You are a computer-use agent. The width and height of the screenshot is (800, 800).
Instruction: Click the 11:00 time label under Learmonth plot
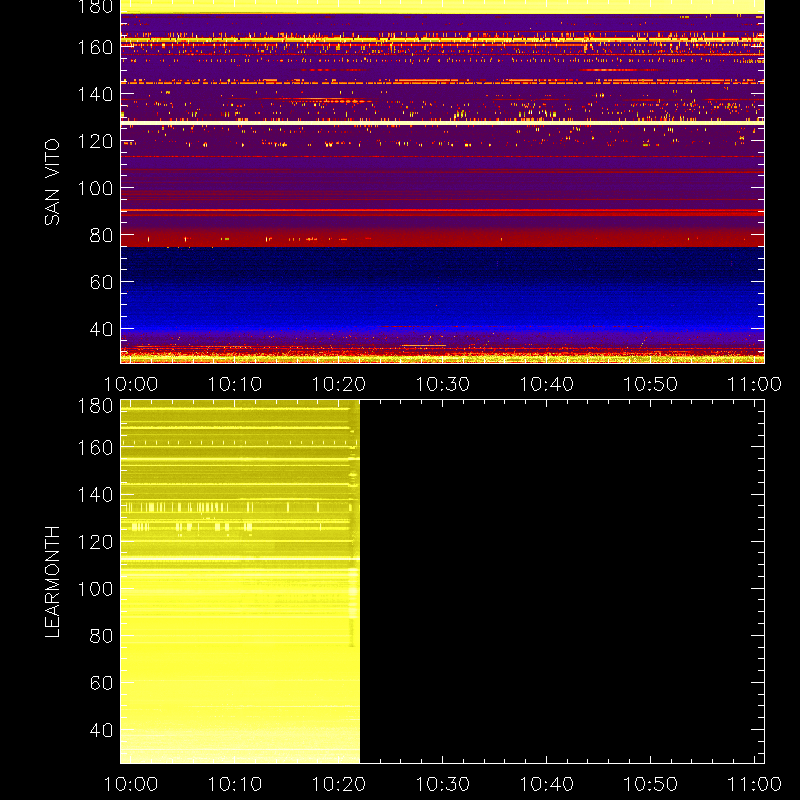[755, 784]
